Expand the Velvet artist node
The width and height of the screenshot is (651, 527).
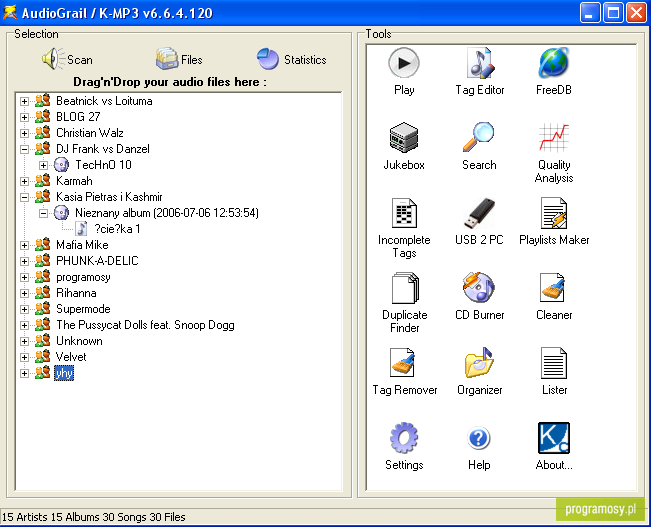pos(24,357)
